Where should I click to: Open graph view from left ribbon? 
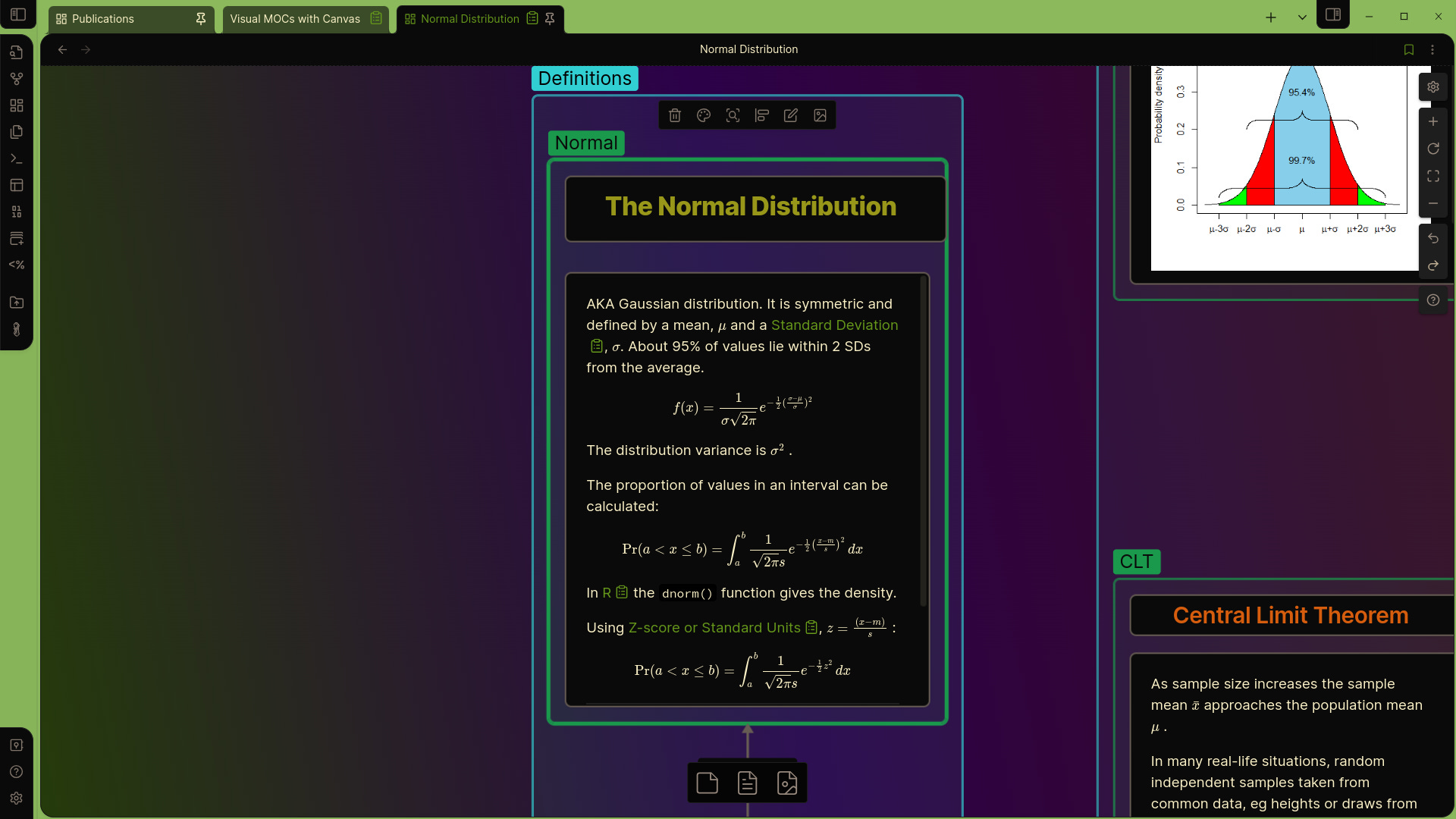[x=17, y=79]
